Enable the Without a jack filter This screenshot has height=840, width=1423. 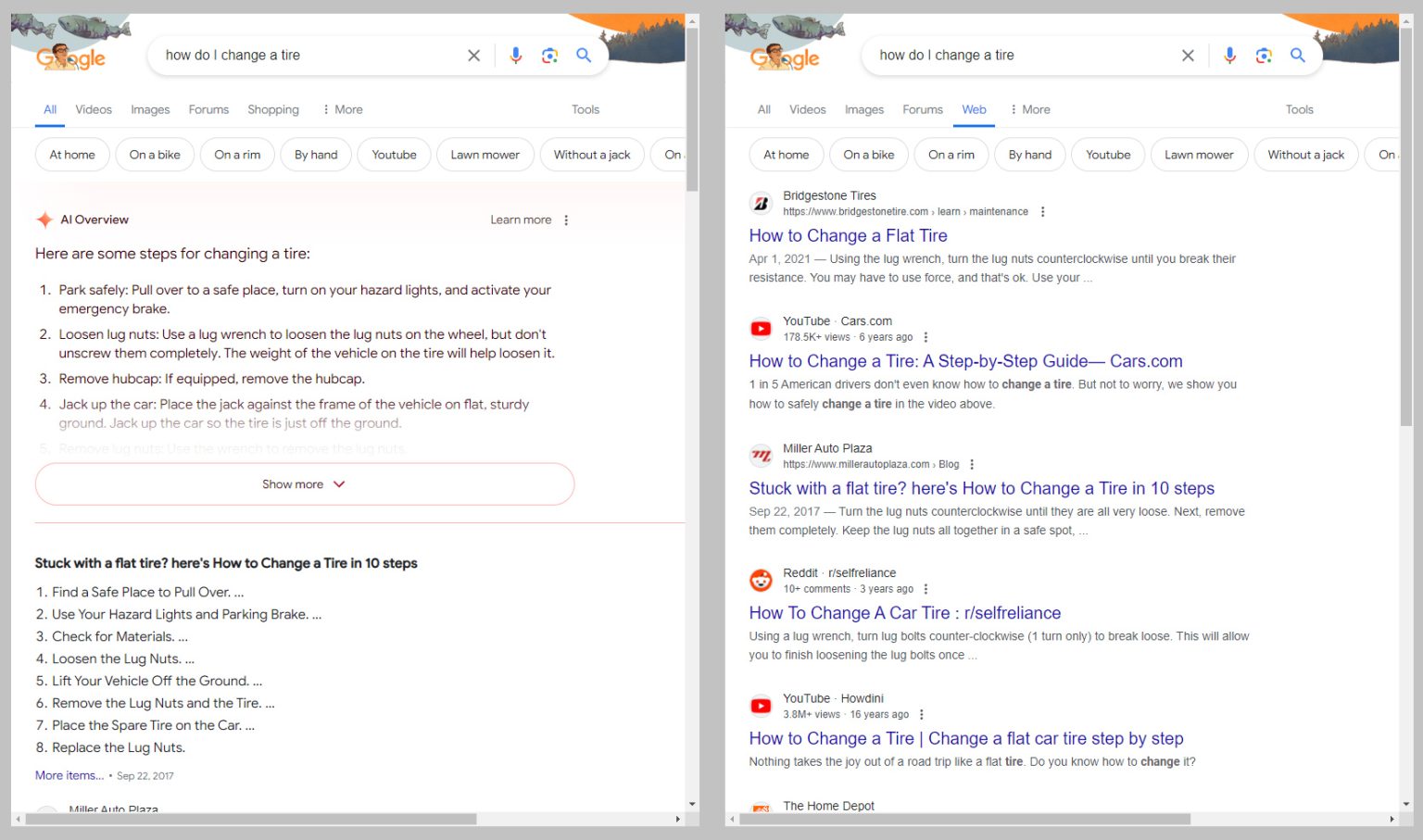(x=592, y=155)
